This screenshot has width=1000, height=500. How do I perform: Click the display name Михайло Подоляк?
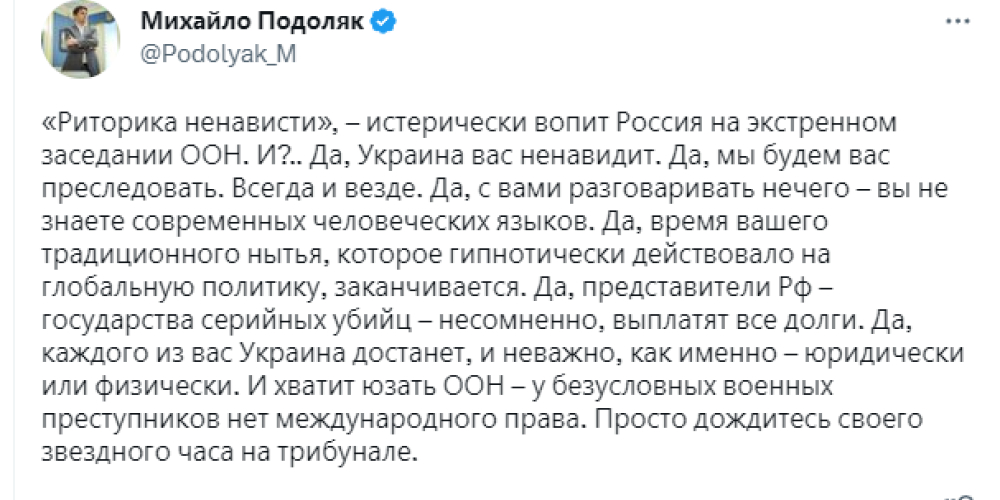coord(253,23)
